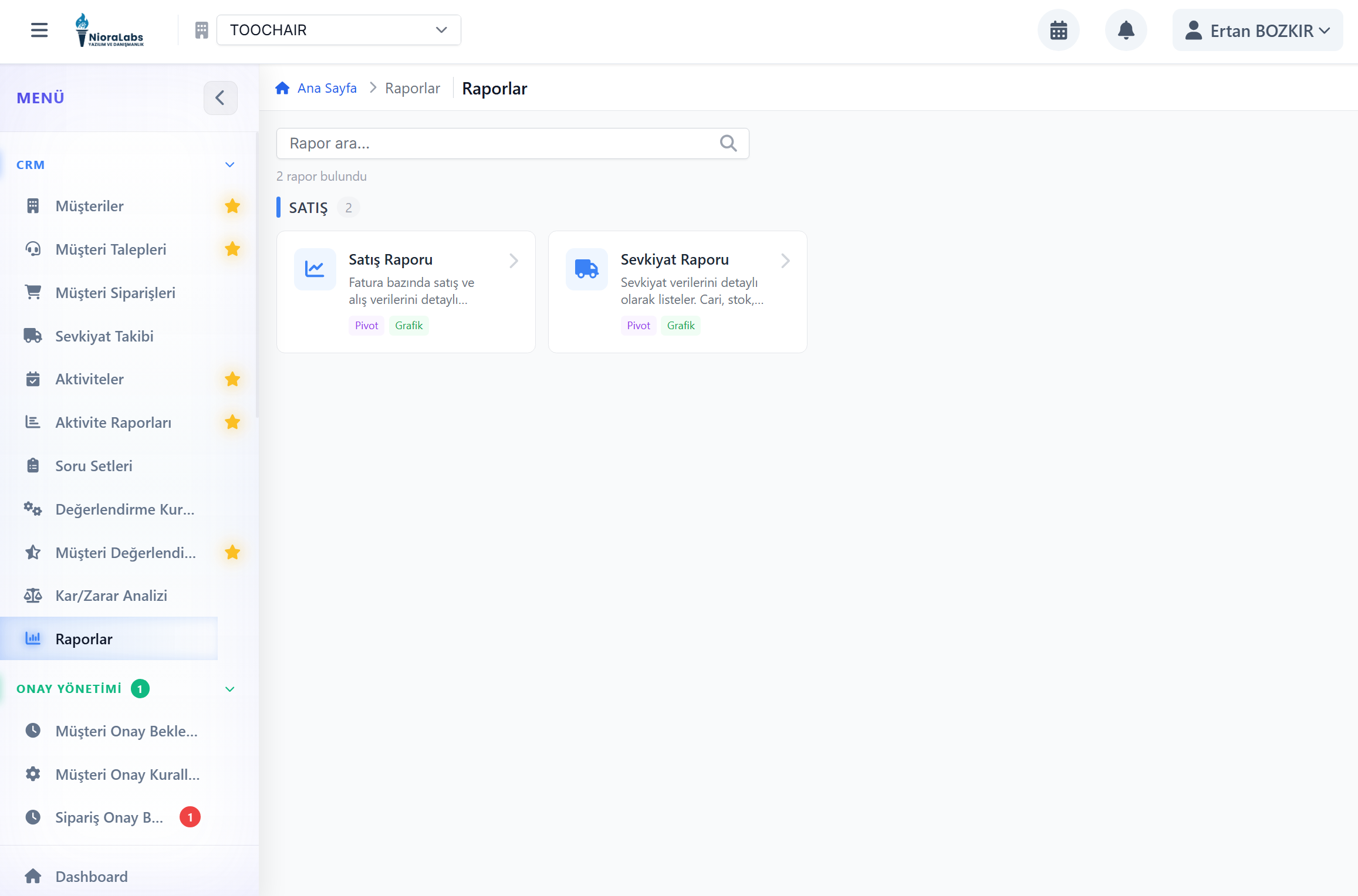Image resolution: width=1358 pixels, height=896 pixels.
Task: Open Sevkiyat Takibi menu item
Action: point(104,336)
